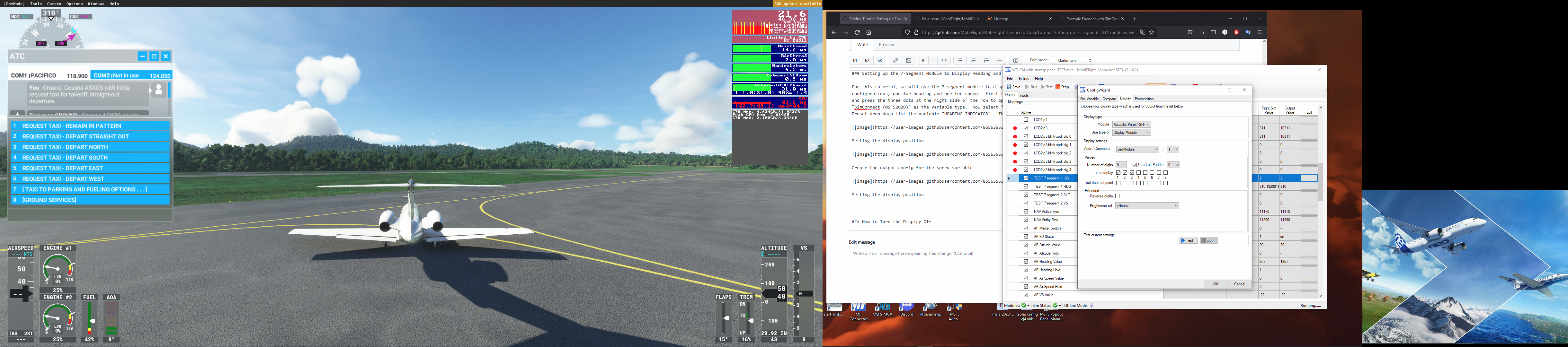
Task: Uncheck Active box for NAV Active Freq
Action: 1026,212
